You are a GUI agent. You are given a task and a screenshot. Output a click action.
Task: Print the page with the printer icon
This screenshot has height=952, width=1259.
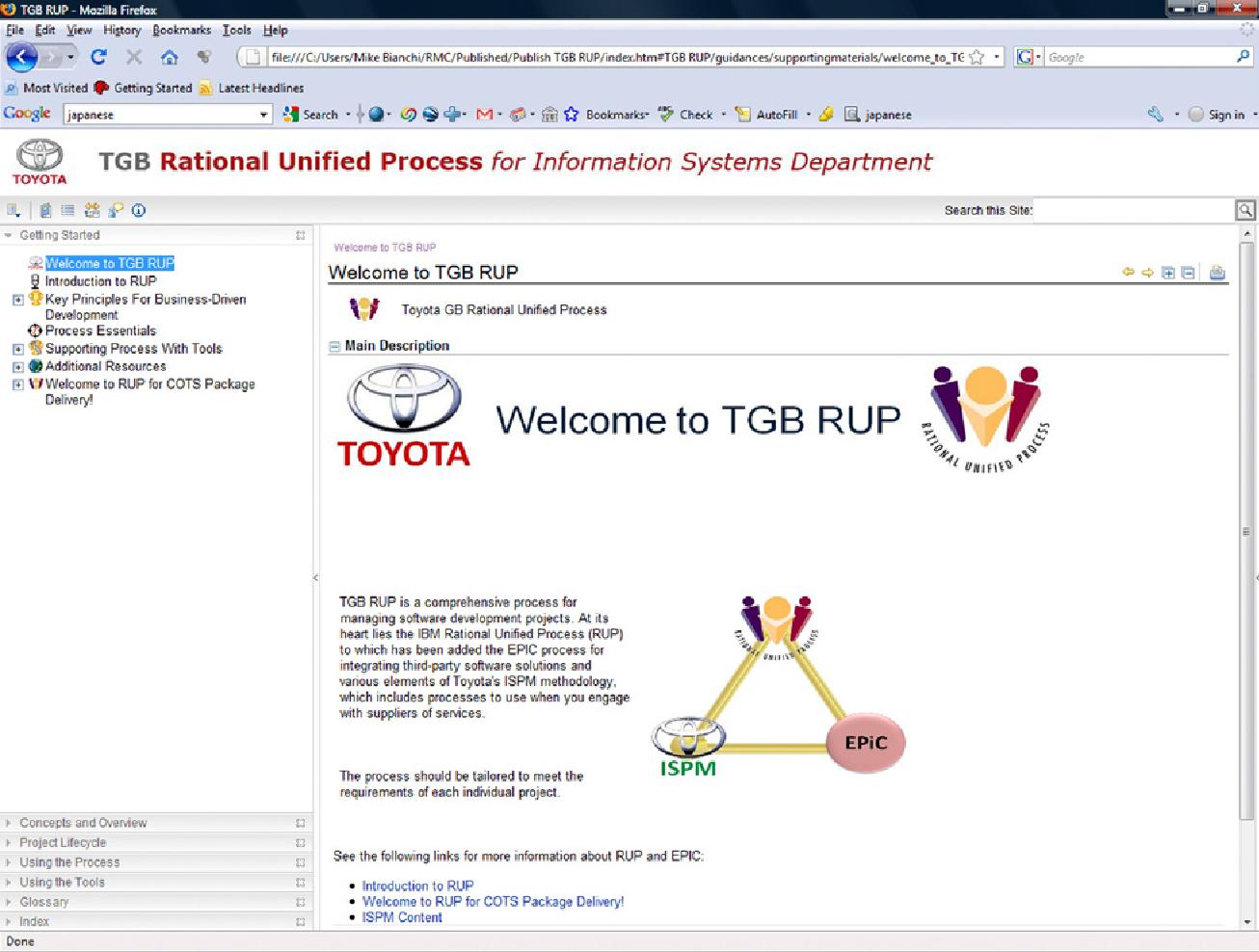[x=1218, y=273]
